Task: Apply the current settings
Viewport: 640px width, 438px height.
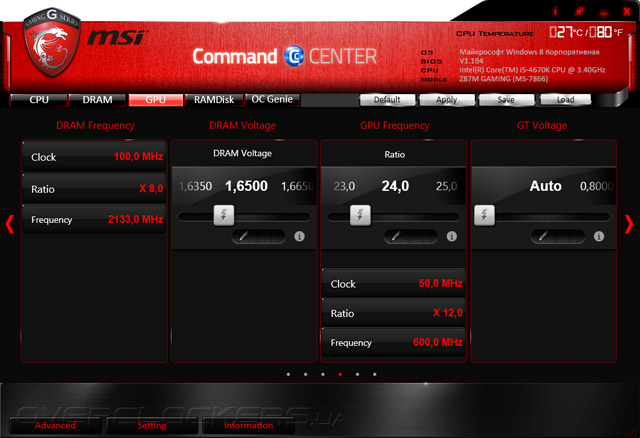Action: point(447,100)
